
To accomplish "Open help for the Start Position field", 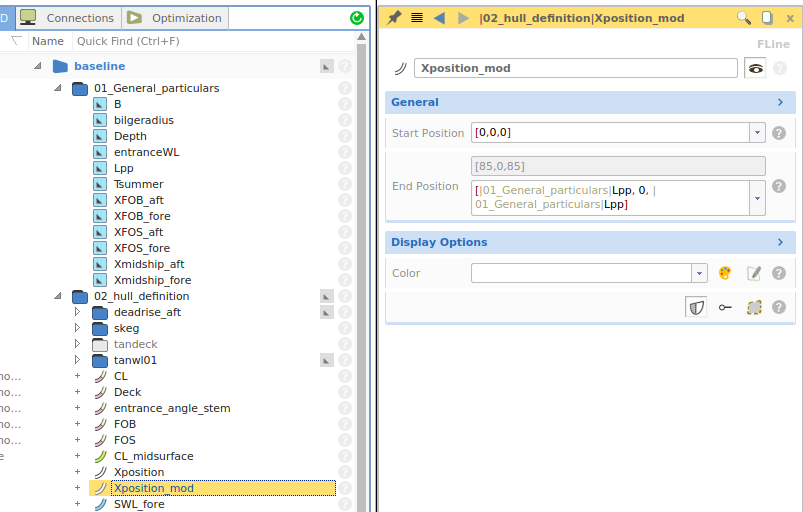I will (779, 133).
